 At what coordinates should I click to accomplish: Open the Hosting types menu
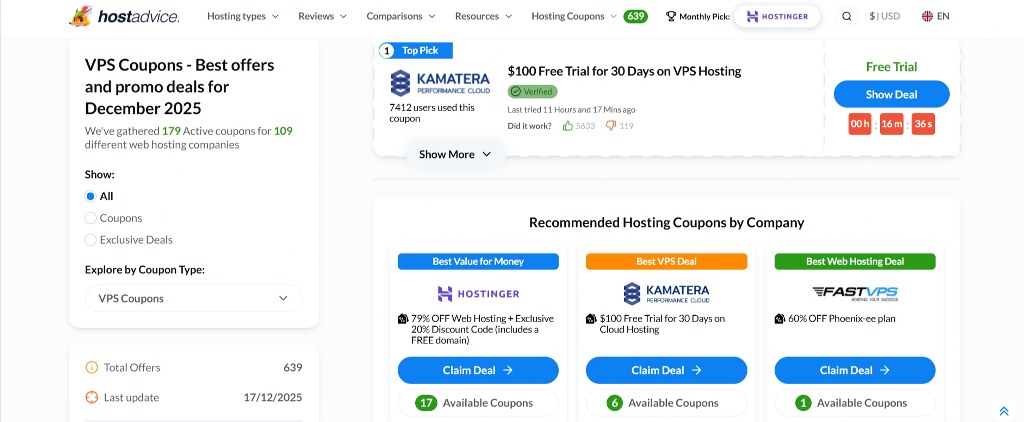point(243,16)
